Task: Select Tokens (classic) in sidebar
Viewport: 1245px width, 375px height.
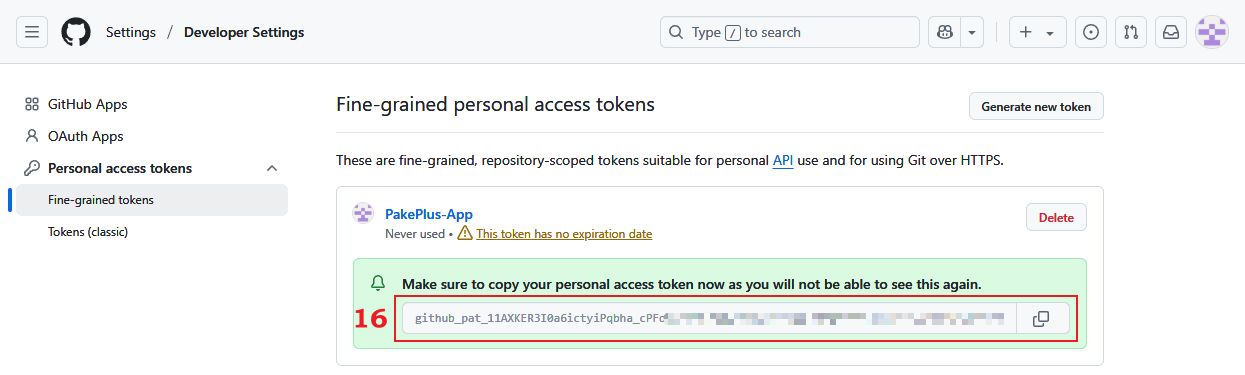Action: click(x=88, y=232)
